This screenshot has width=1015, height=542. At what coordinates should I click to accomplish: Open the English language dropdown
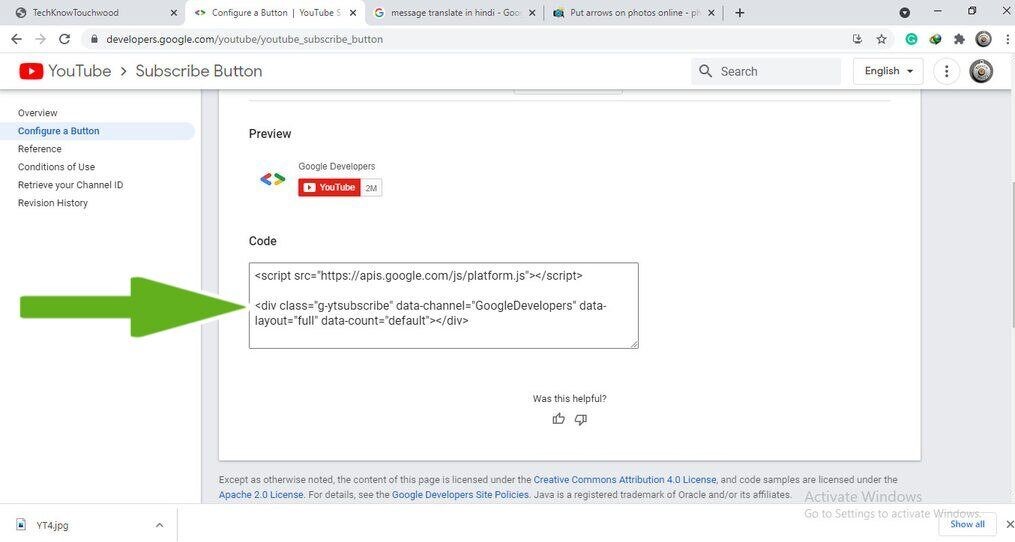click(888, 71)
